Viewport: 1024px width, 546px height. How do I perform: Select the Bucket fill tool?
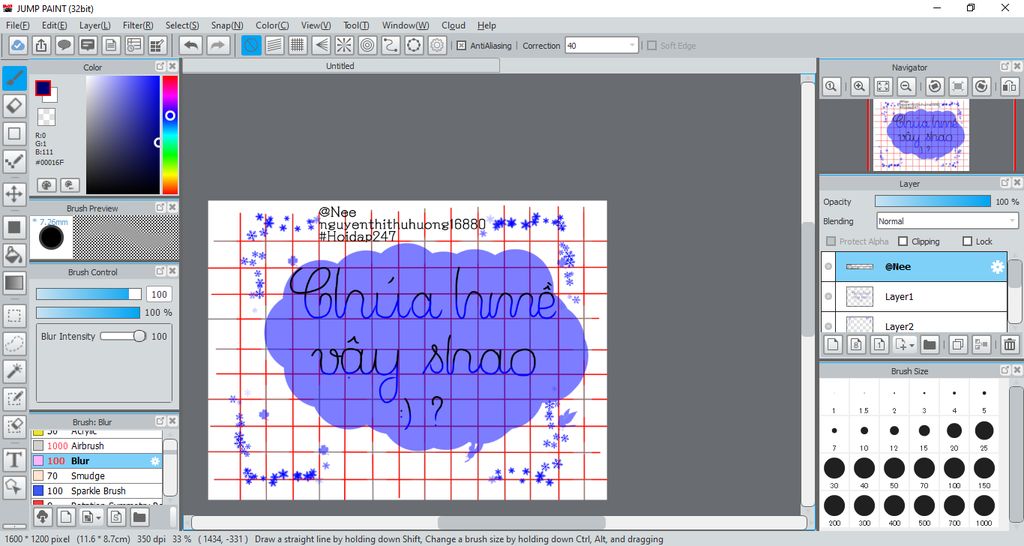[x=14, y=255]
